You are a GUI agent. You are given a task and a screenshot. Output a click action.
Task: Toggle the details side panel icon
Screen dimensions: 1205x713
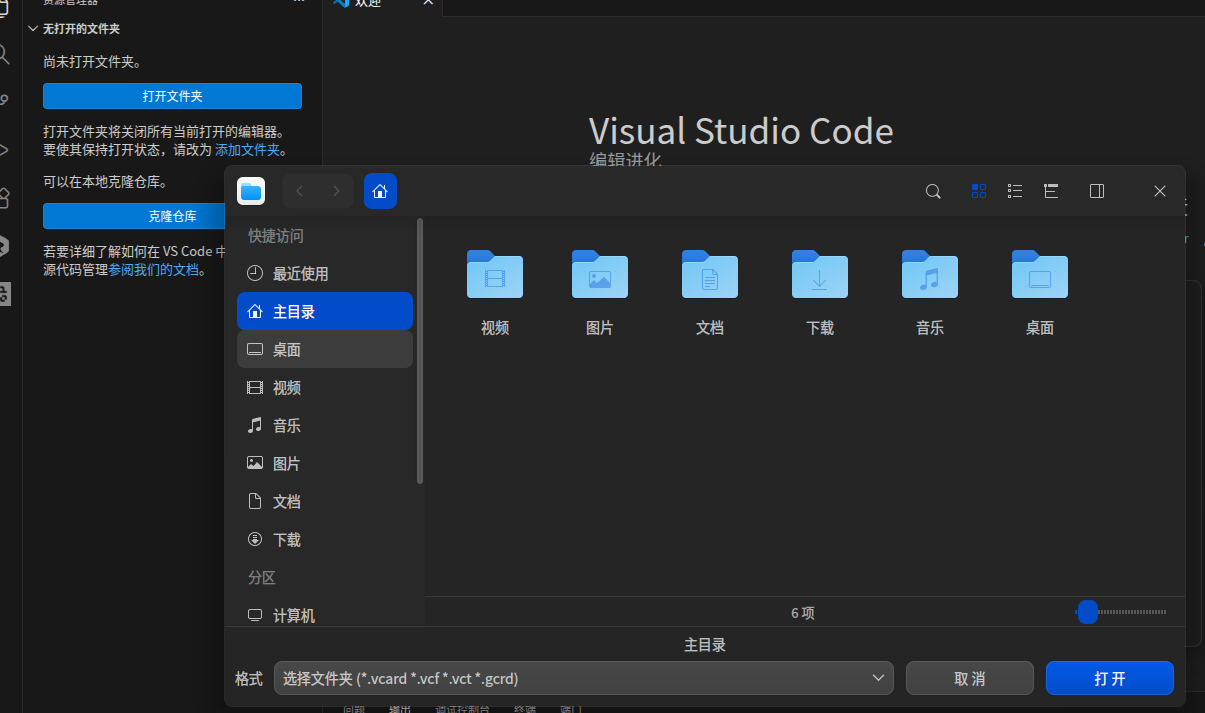pyautogui.click(x=1097, y=191)
